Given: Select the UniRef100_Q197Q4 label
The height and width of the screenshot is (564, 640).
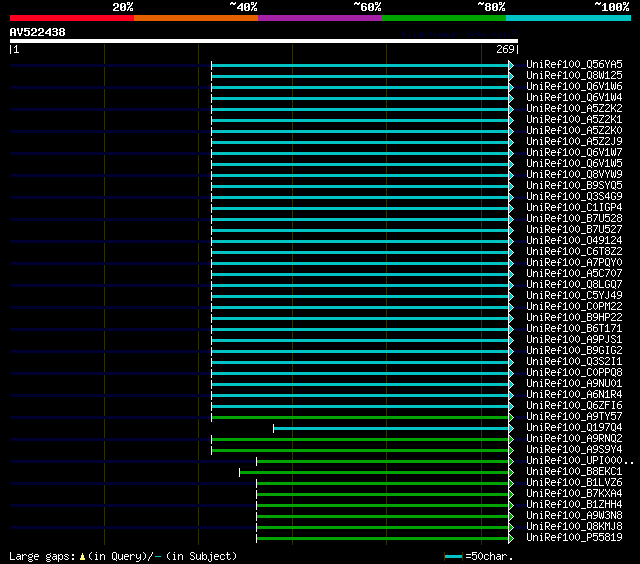Looking at the screenshot, I should [574, 428].
